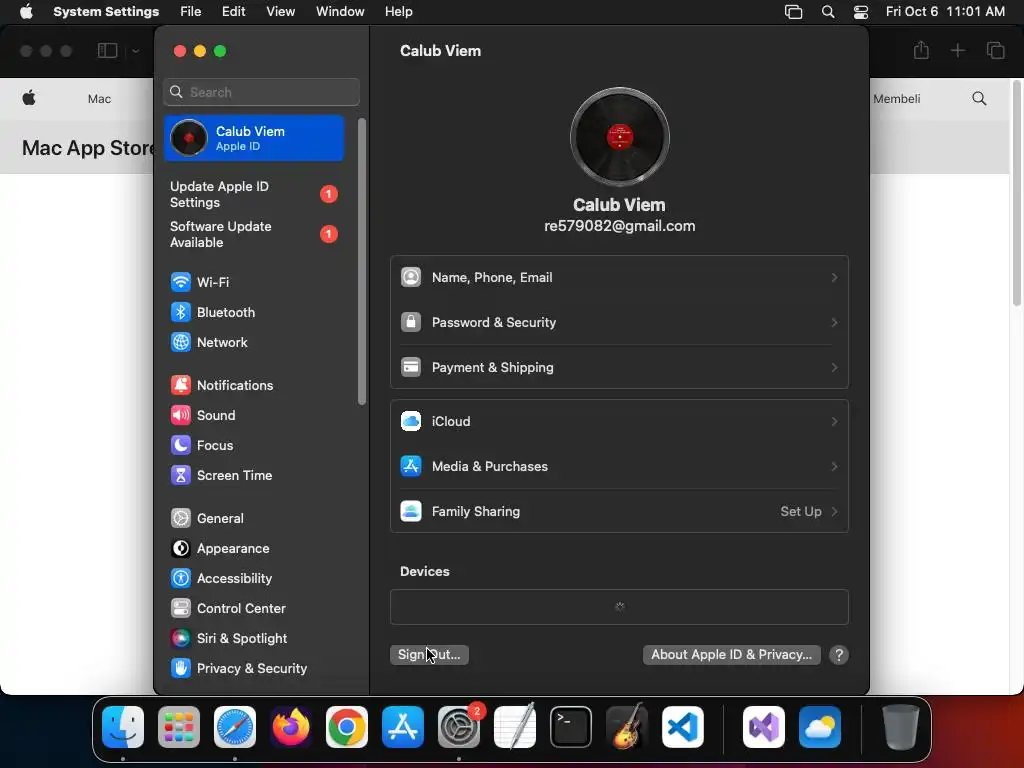Click the large vinyl record profile picture
The height and width of the screenshot is (768, 1024).
click(620, 137)
